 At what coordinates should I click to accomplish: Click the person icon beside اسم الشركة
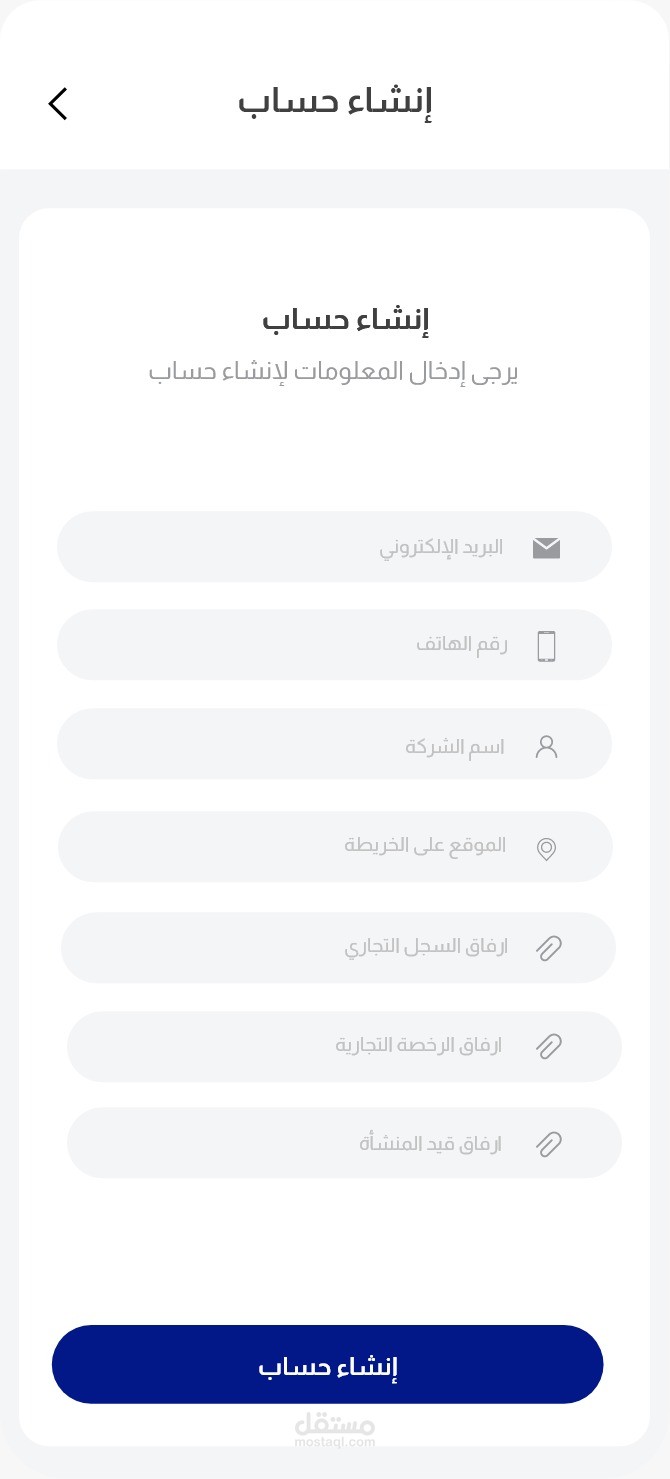(x=546, y=747)
